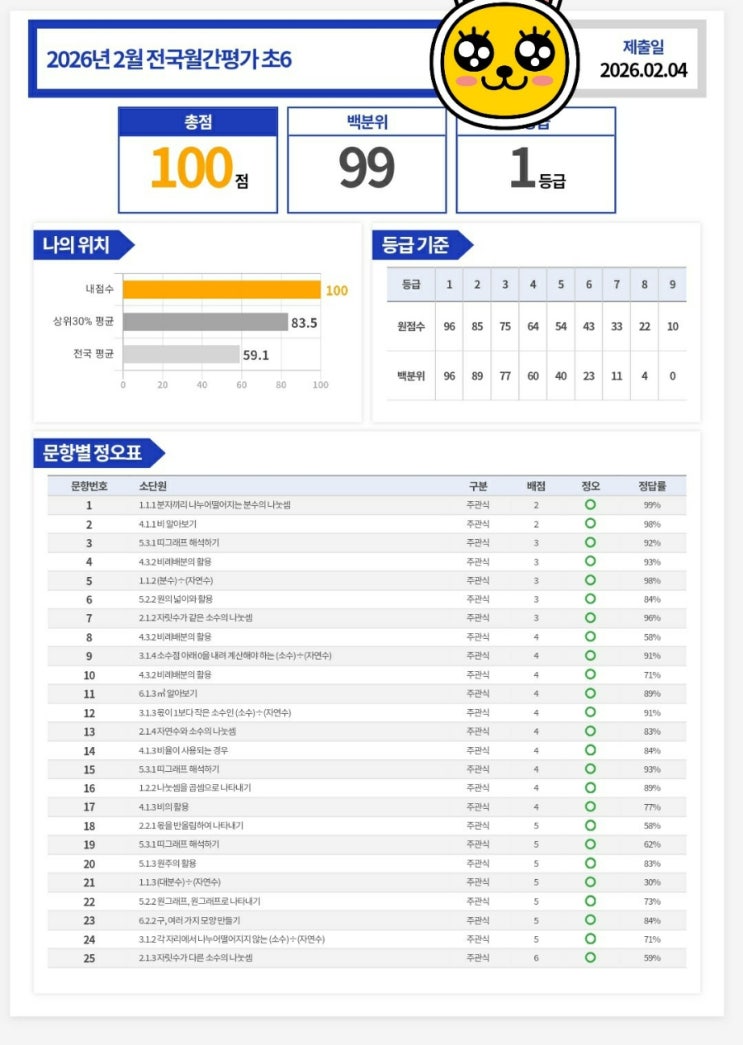Click the green correct mark for question 25

click(x=590, y=958)
